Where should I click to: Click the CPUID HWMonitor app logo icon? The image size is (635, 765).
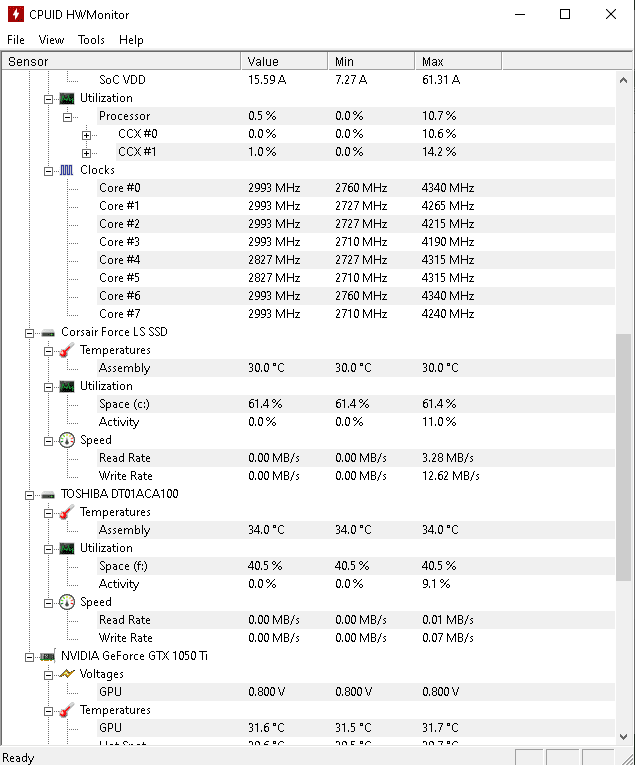[x=16, y=14]
